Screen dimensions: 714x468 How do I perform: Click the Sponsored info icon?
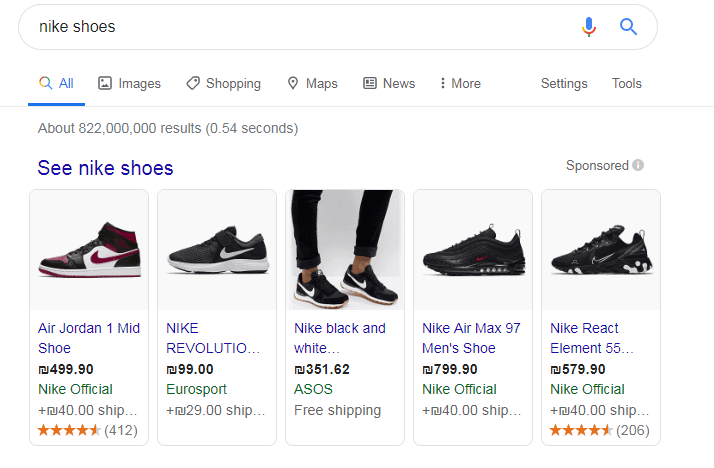[x=638, y=166]
